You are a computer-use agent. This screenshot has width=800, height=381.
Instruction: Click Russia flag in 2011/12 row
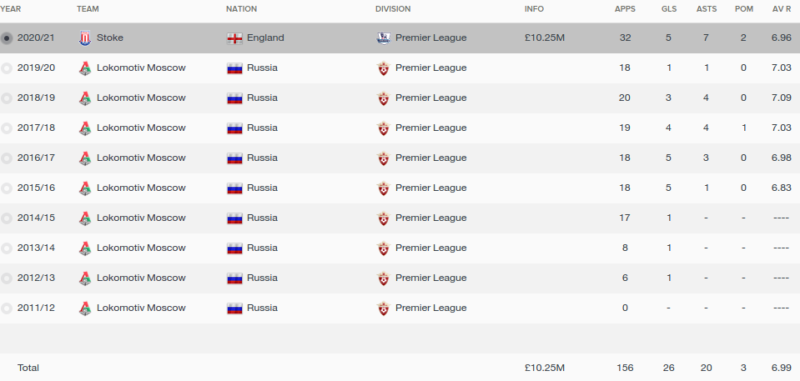pos(235,309)
